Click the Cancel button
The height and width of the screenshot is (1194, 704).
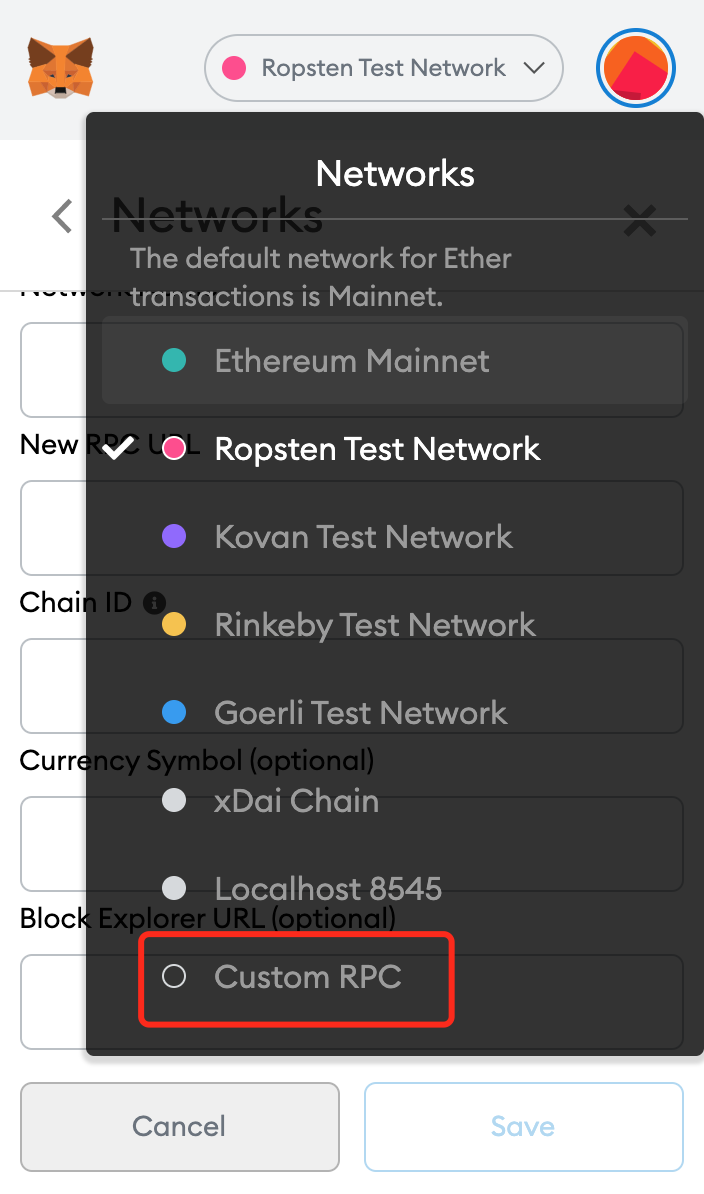pyautogui.click(x=180, y=1126)
